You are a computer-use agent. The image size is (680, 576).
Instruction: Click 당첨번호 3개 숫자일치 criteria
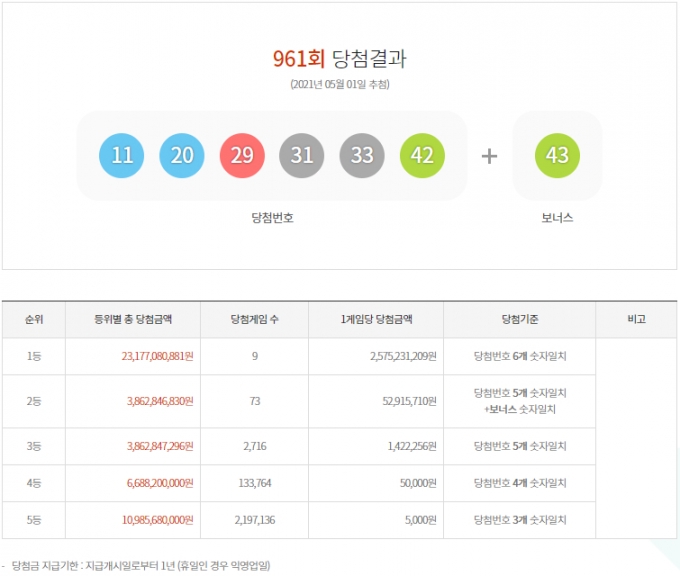point(520,520)
